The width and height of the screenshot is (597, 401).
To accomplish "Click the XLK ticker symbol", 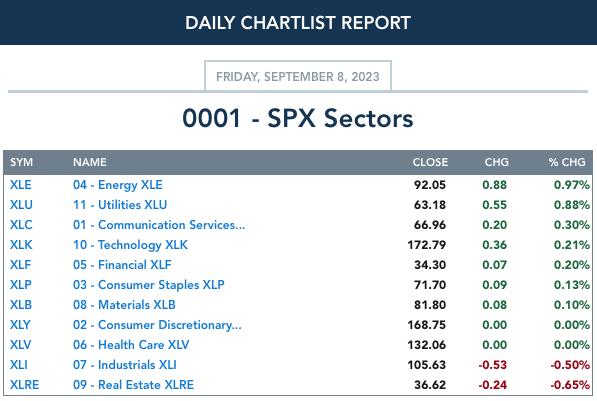I will coord(21,245).
